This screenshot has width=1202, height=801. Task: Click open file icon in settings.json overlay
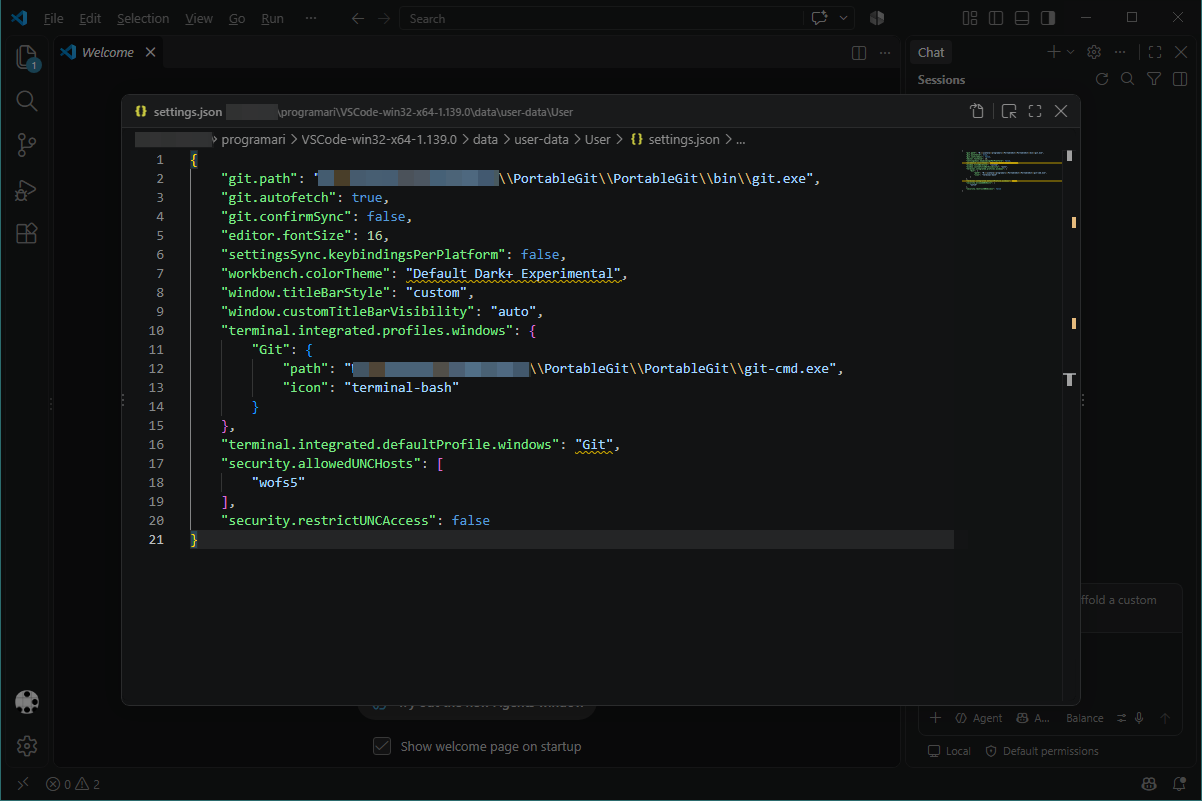click(977, 112)
